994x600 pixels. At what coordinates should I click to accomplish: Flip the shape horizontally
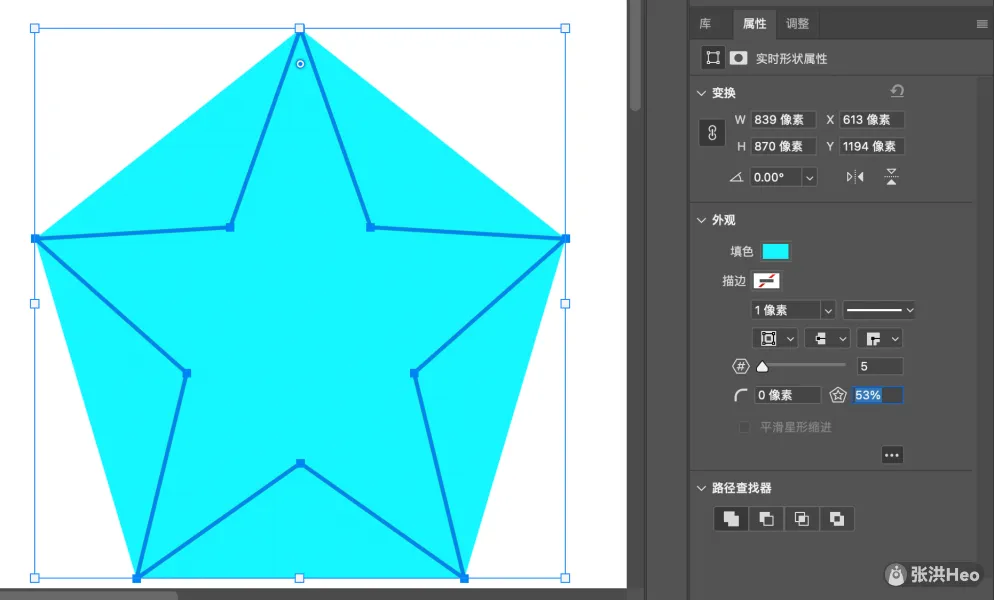pos(855,177)
